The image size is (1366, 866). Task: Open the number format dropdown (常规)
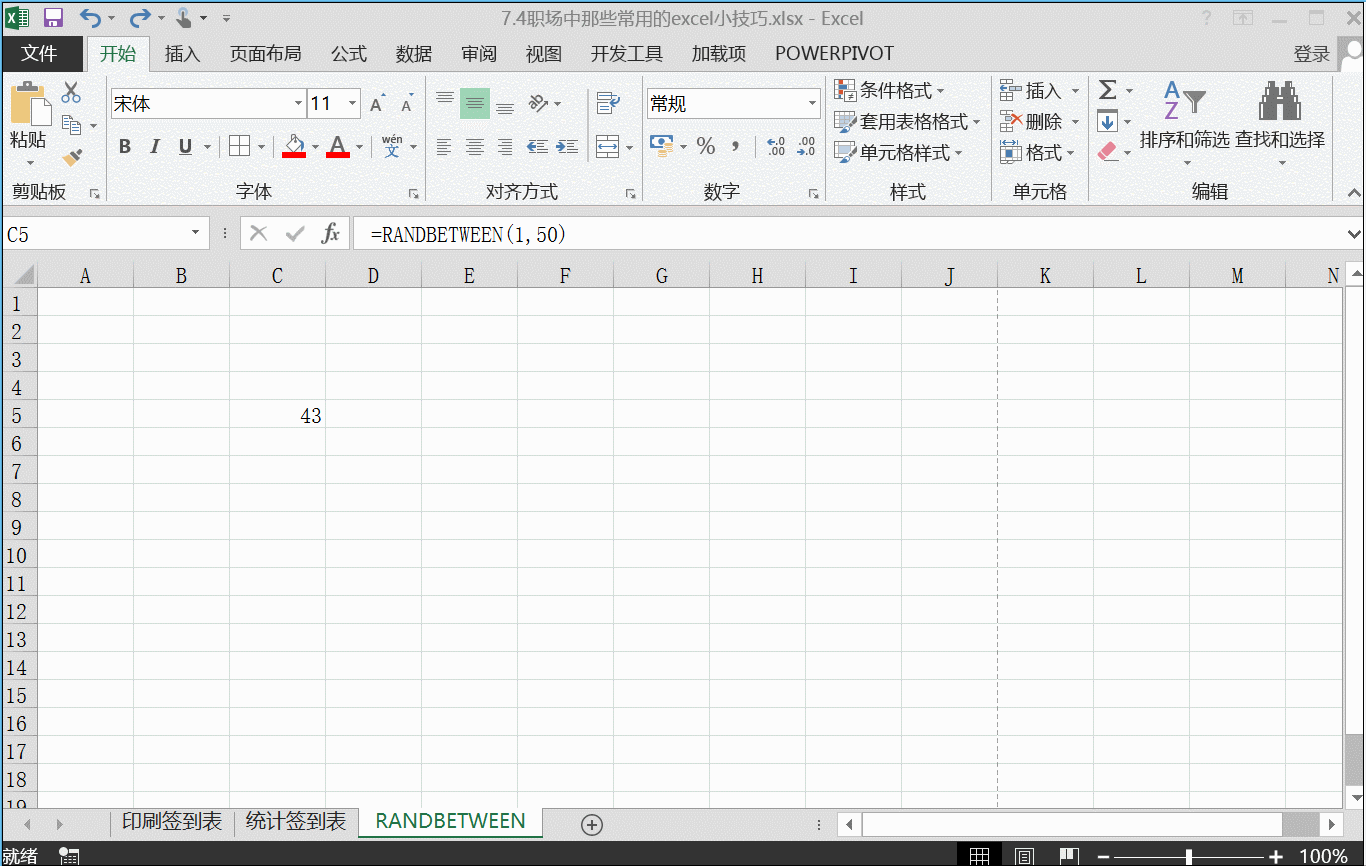pyautogui.click(x=812, y=104)
